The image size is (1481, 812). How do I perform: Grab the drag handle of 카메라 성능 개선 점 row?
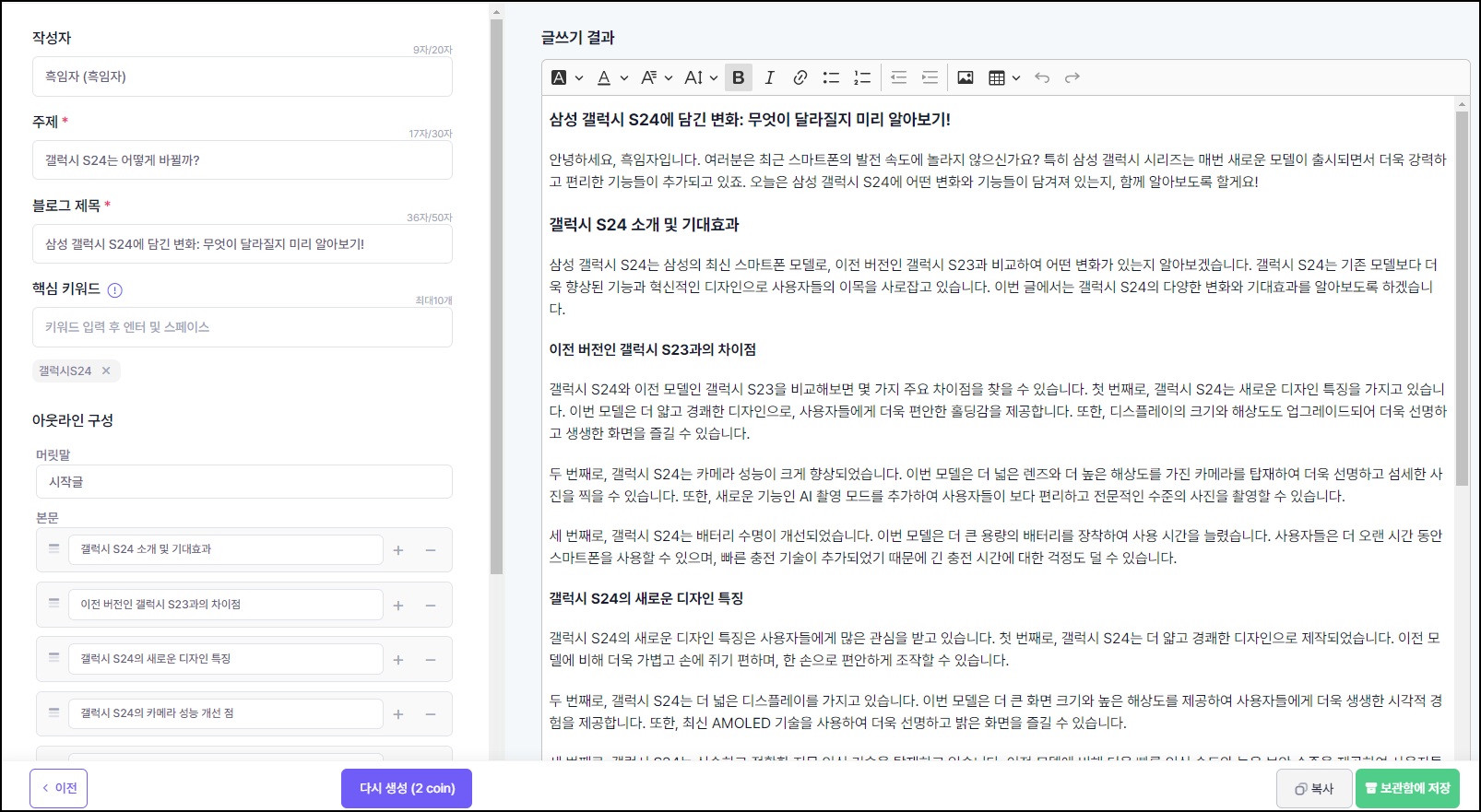[x=53, y=712]
